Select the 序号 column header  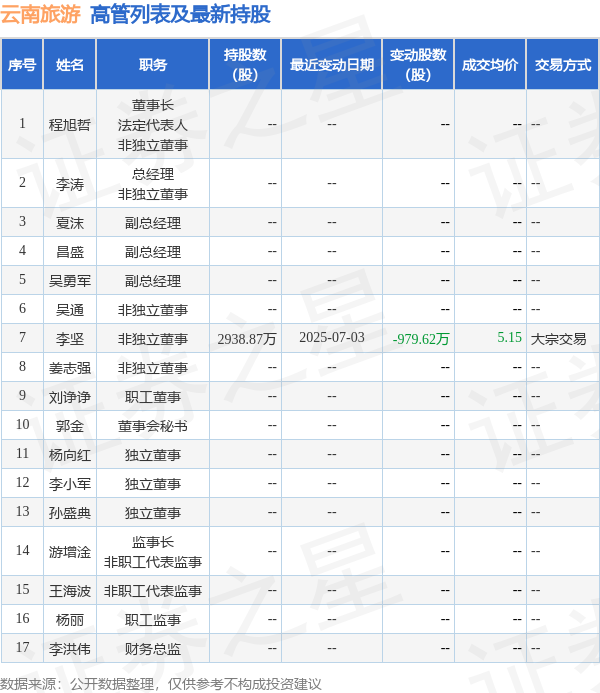tap(22, 65)
